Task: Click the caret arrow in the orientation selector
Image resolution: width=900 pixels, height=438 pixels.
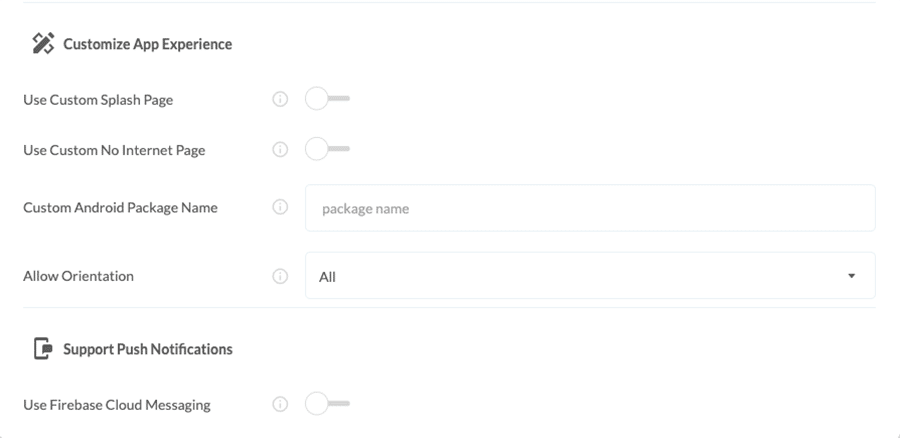Action: click(851, 276)
